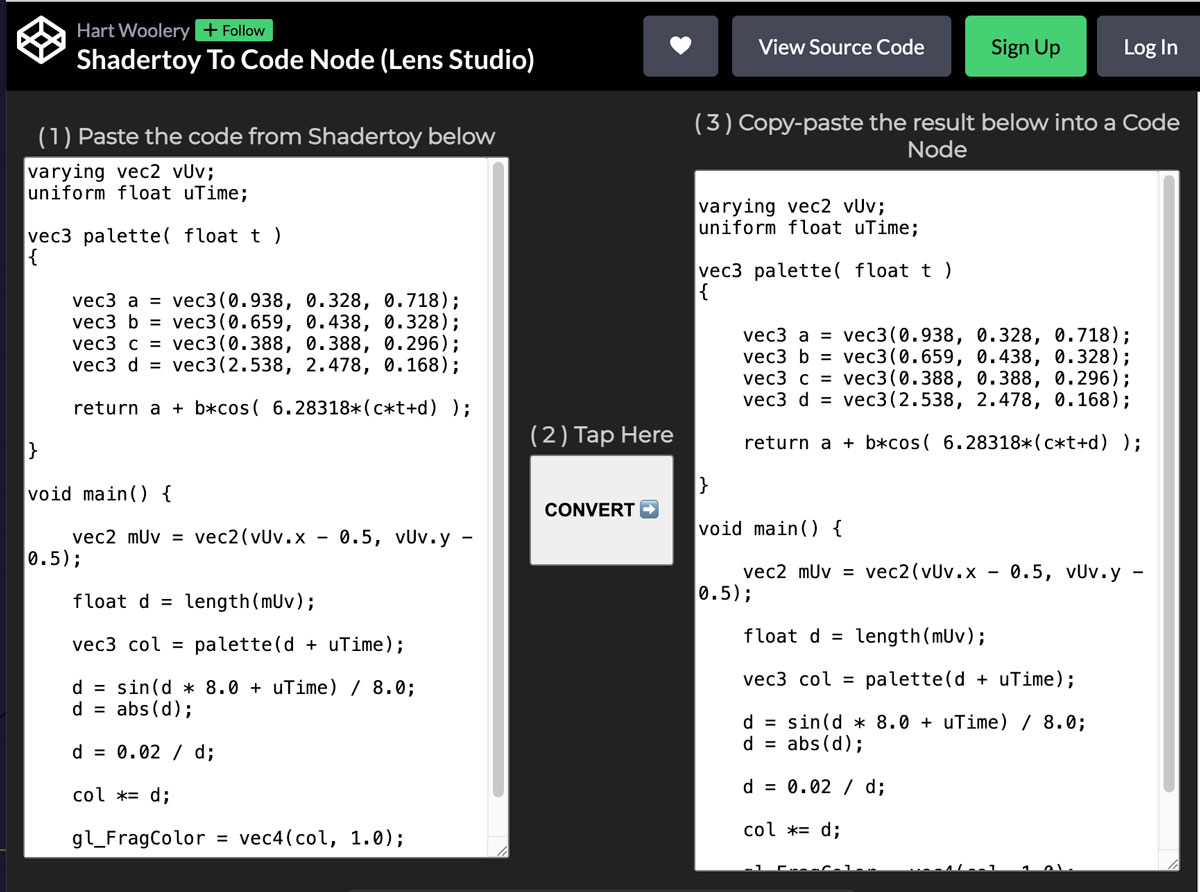Viewport: 1200px width, 892px height.
Task: Click "float d = length(mUv);" in the result box
Action: pos(865,636)
